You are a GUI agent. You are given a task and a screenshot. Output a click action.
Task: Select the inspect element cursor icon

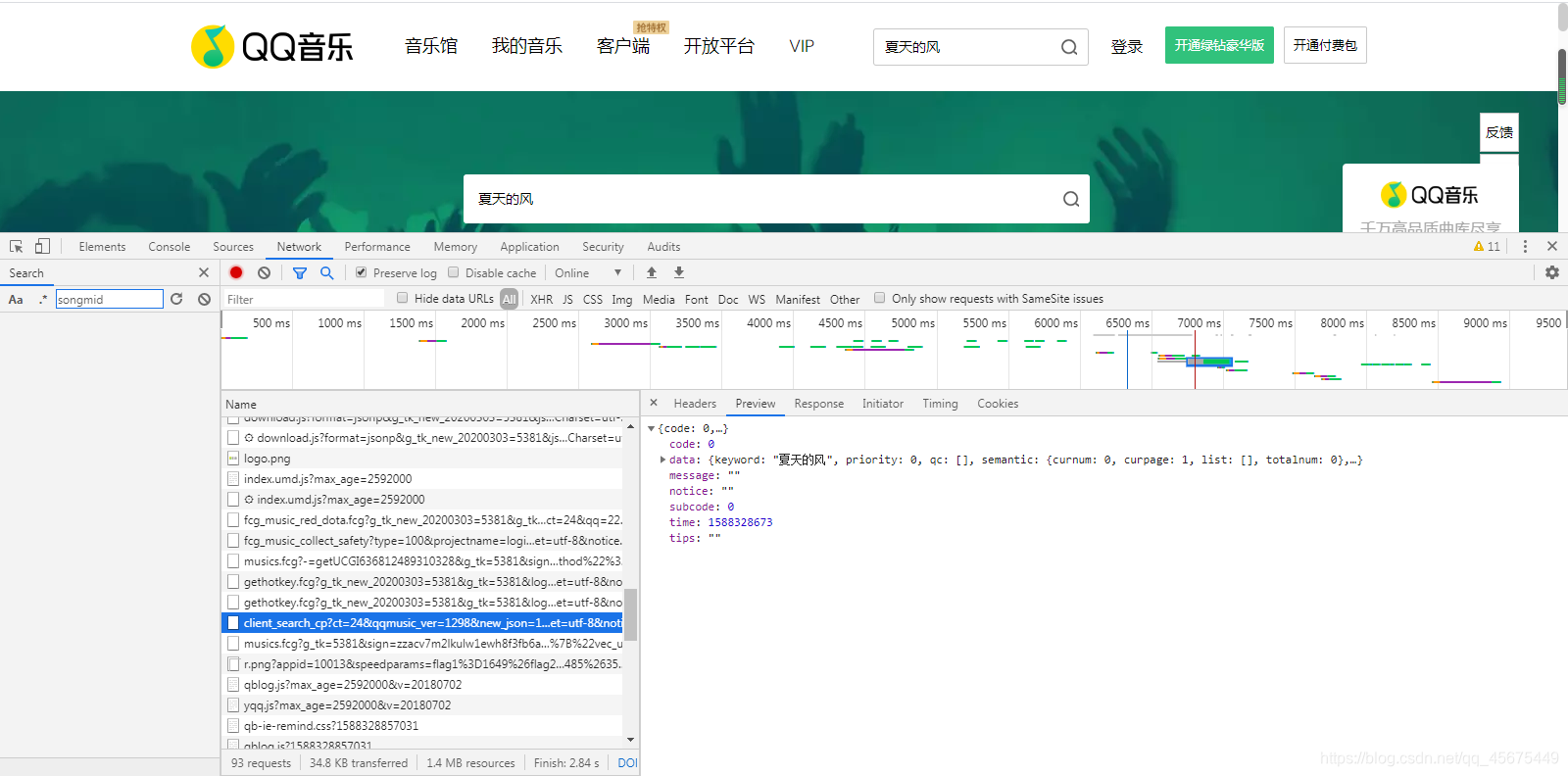coord(17,247)
